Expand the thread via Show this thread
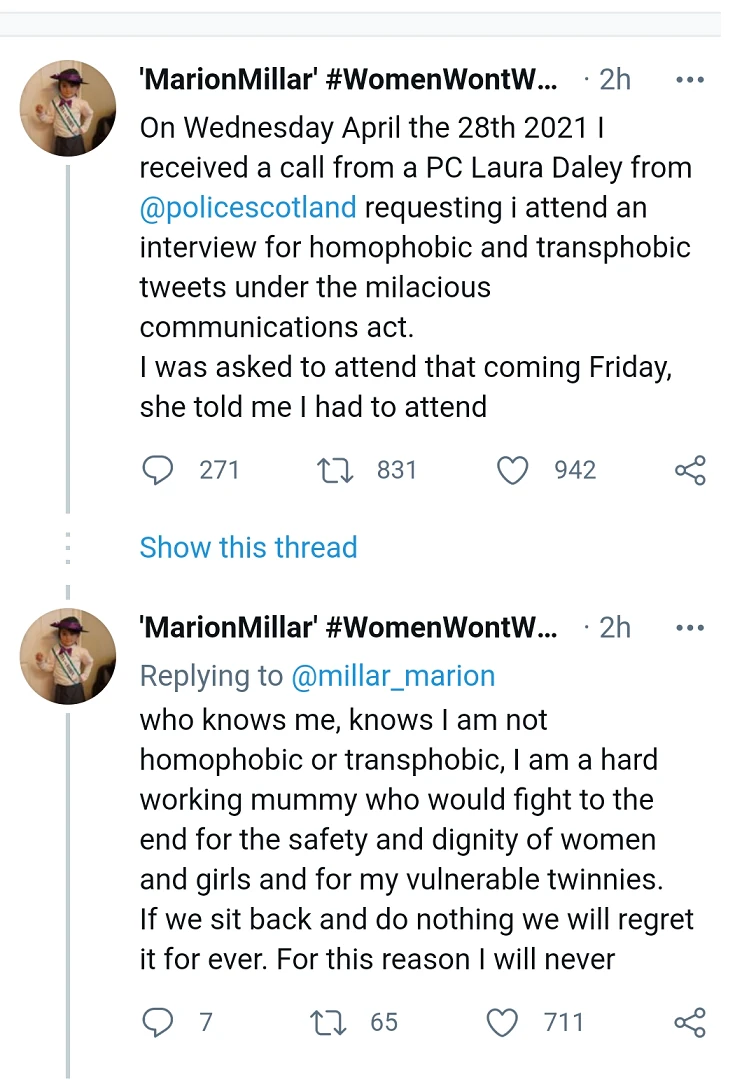Viewport: 744px width, 1080px height. pos(248,548)
